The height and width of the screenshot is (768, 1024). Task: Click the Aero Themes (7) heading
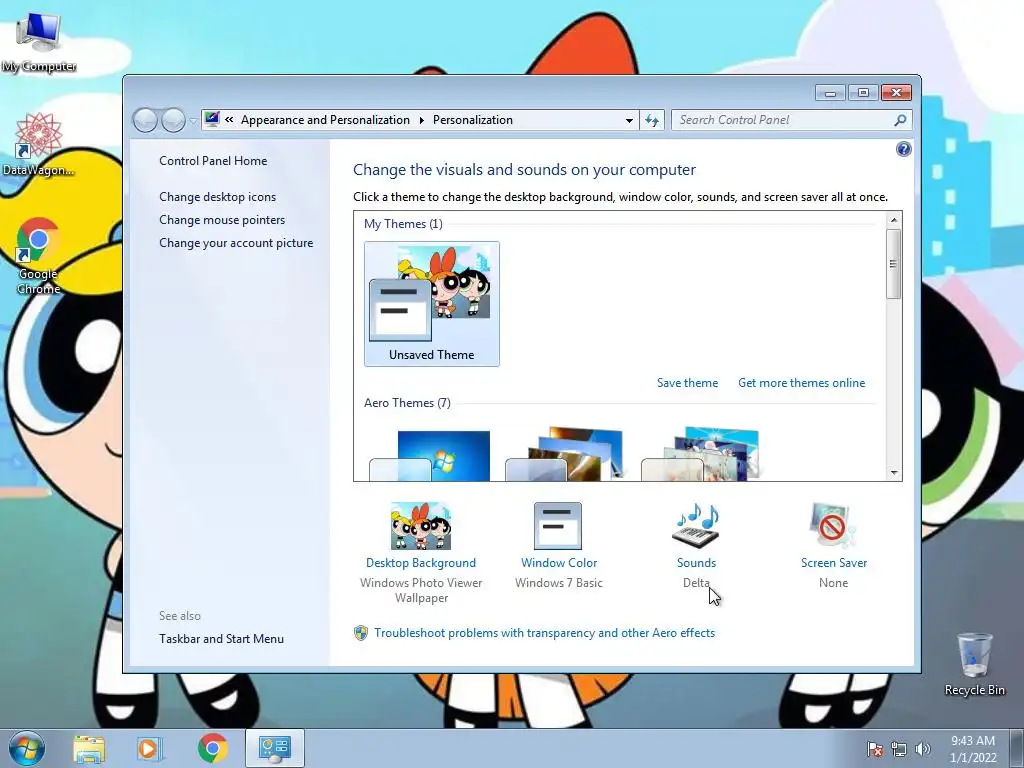pos(408,403)
